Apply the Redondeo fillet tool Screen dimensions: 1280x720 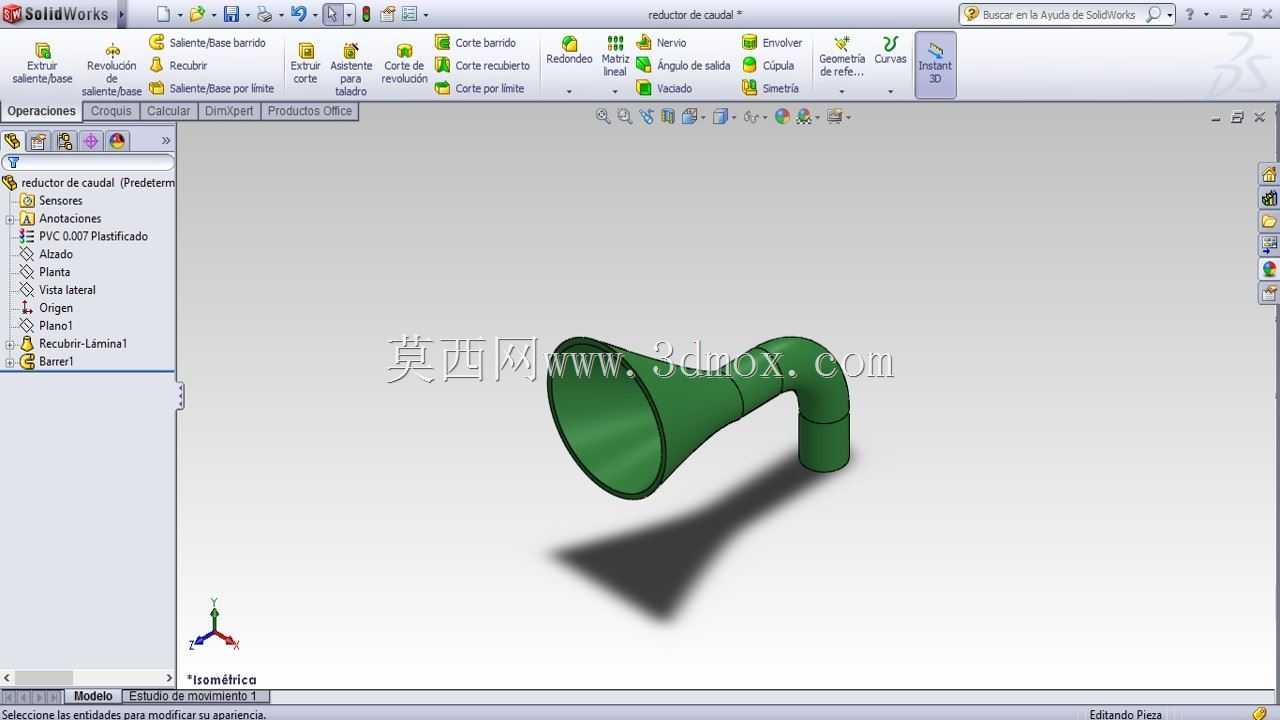click(569, 51)
